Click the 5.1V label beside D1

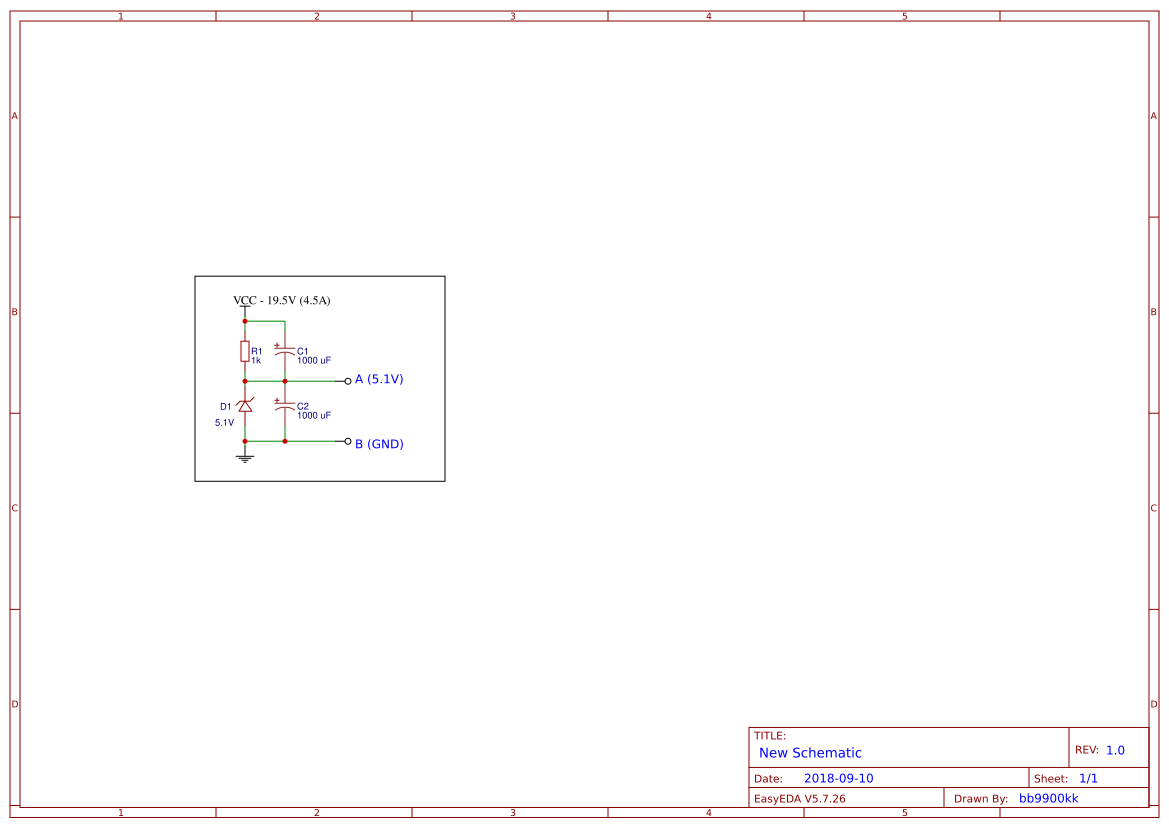click(x=225, y=422)
